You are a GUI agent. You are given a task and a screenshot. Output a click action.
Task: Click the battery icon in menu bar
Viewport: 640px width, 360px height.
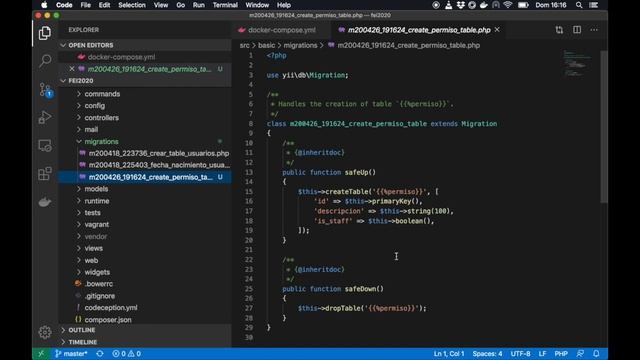tap(523, 5)
